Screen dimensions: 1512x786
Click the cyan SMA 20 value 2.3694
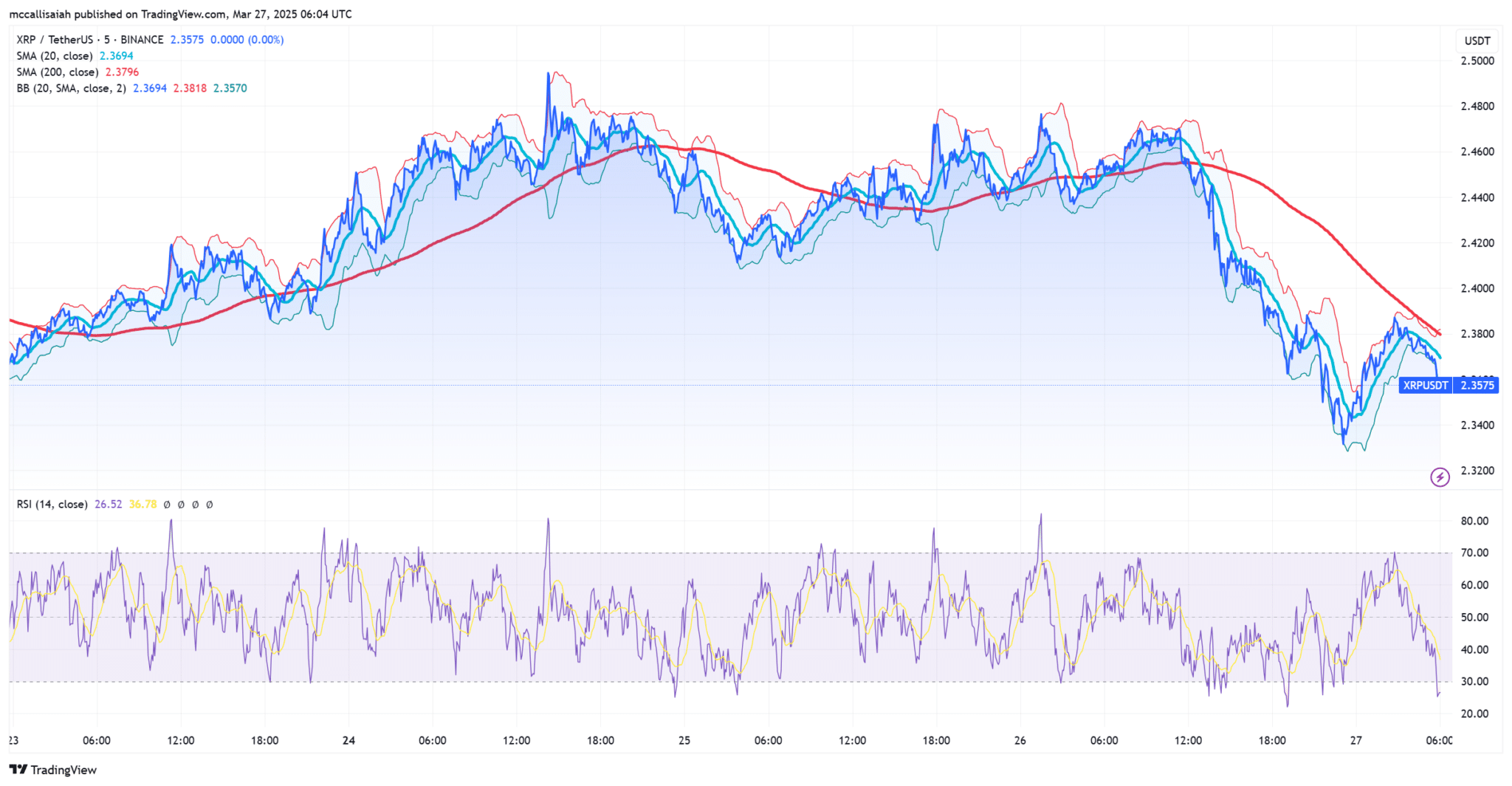(x=117, y=56)
